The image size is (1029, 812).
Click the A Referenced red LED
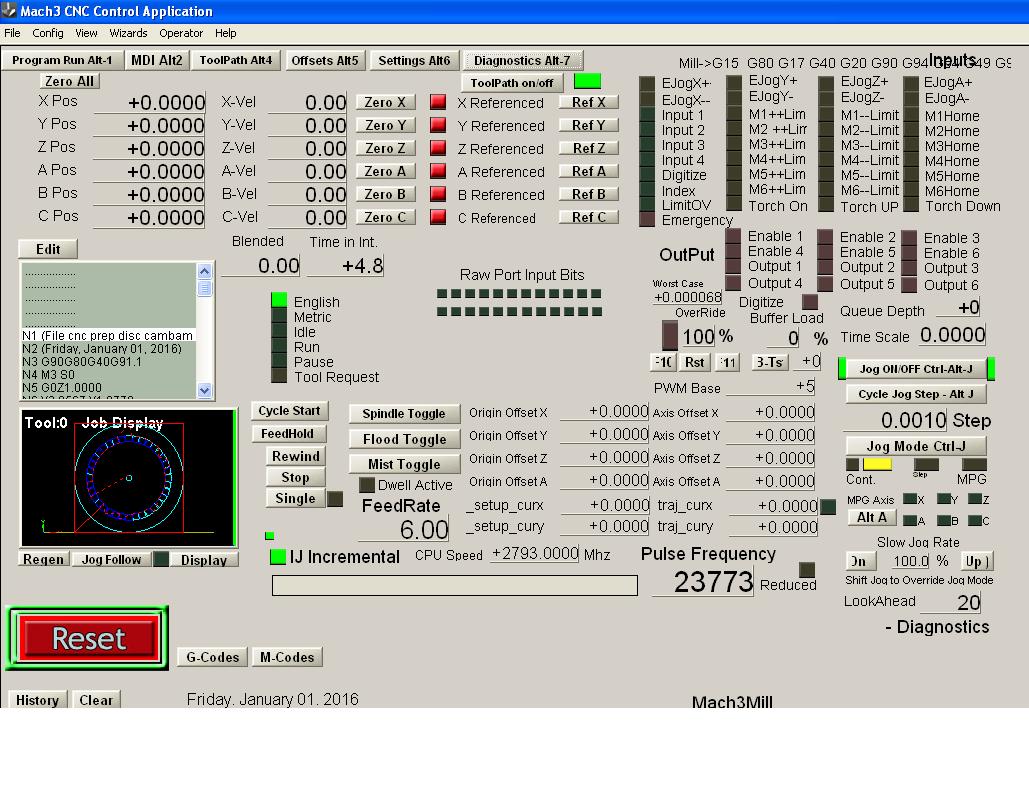[x=438, y=171]
